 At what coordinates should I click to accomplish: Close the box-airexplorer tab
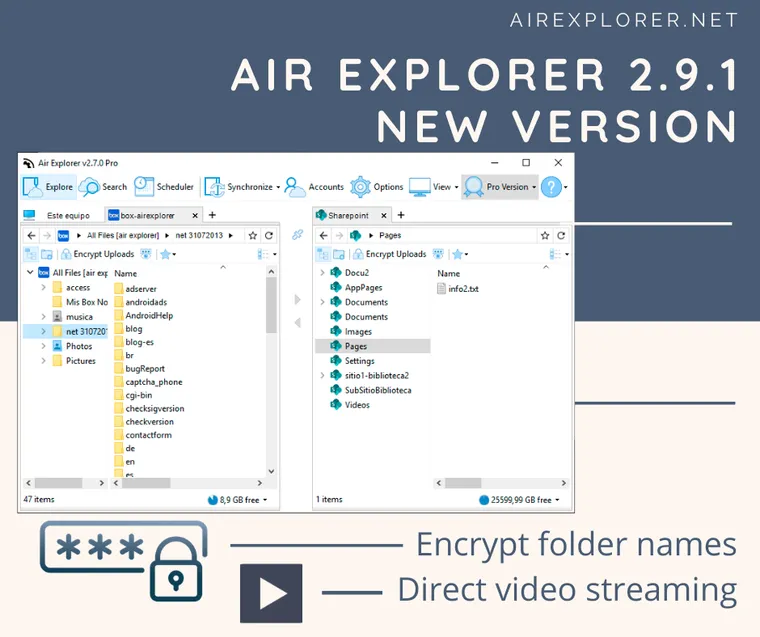tap(195, 215)
